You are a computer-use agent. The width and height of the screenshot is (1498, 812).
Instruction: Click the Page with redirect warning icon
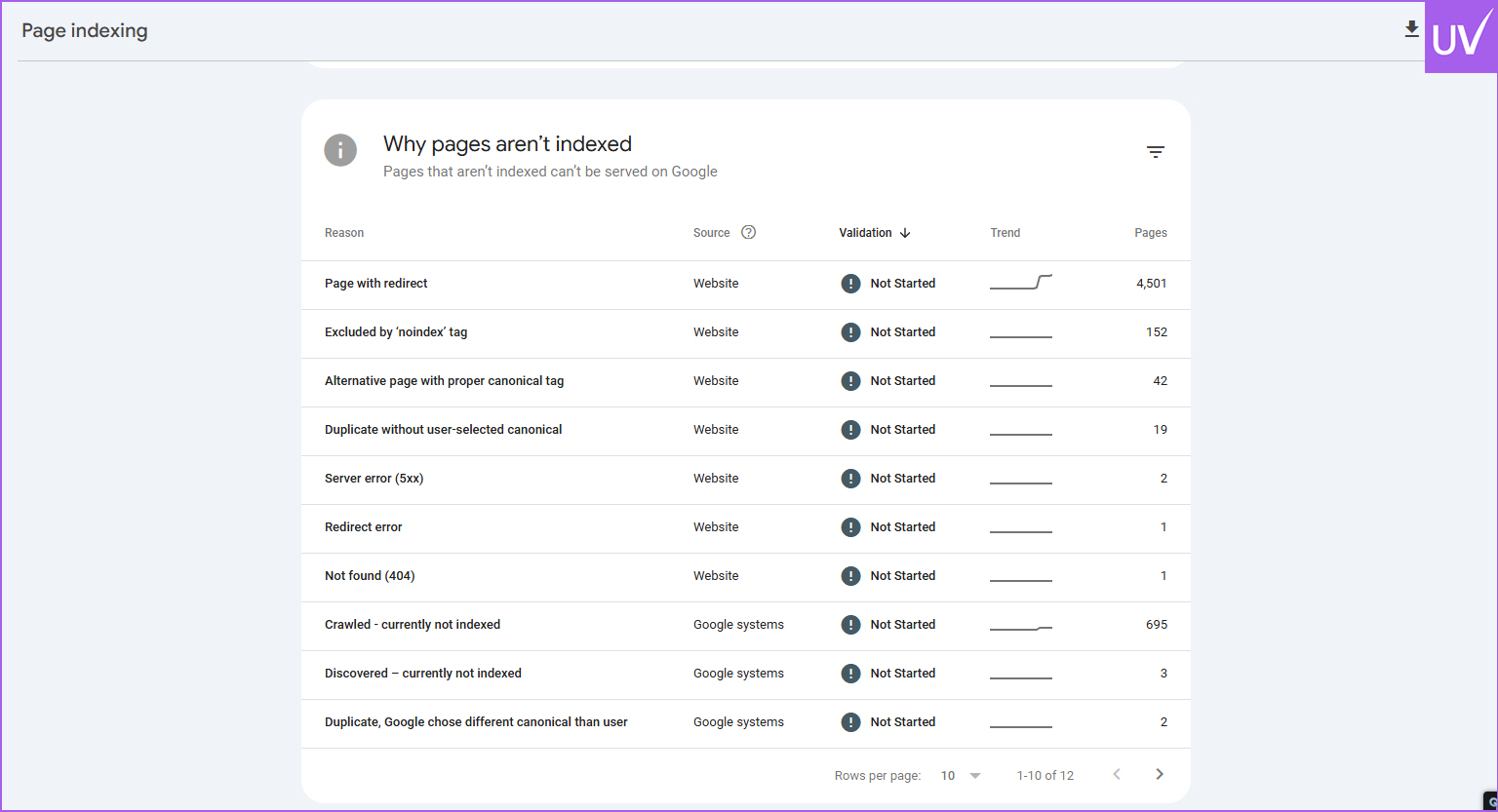pyautogui.click(x=850, y=284)
